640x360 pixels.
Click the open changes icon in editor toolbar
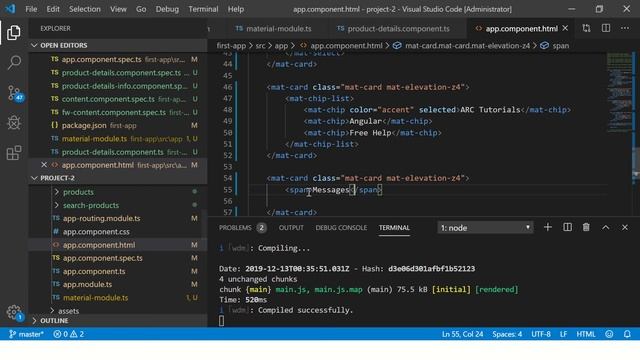tap(586, 28)
